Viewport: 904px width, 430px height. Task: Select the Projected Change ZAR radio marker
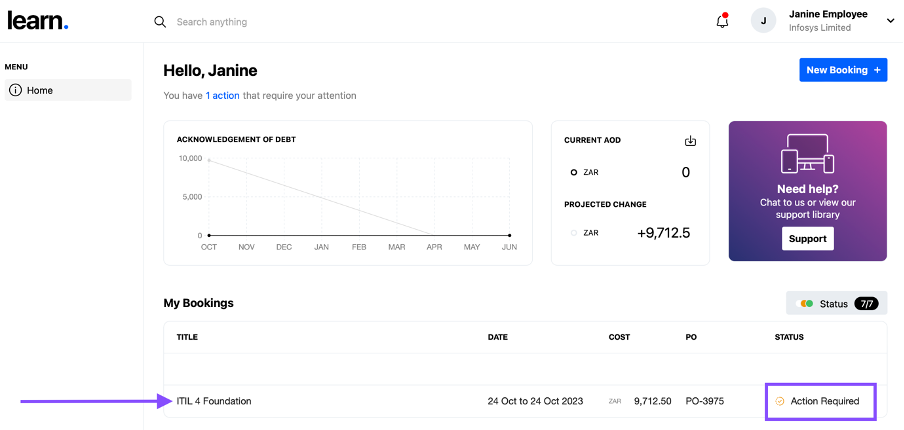pos(574,233)
